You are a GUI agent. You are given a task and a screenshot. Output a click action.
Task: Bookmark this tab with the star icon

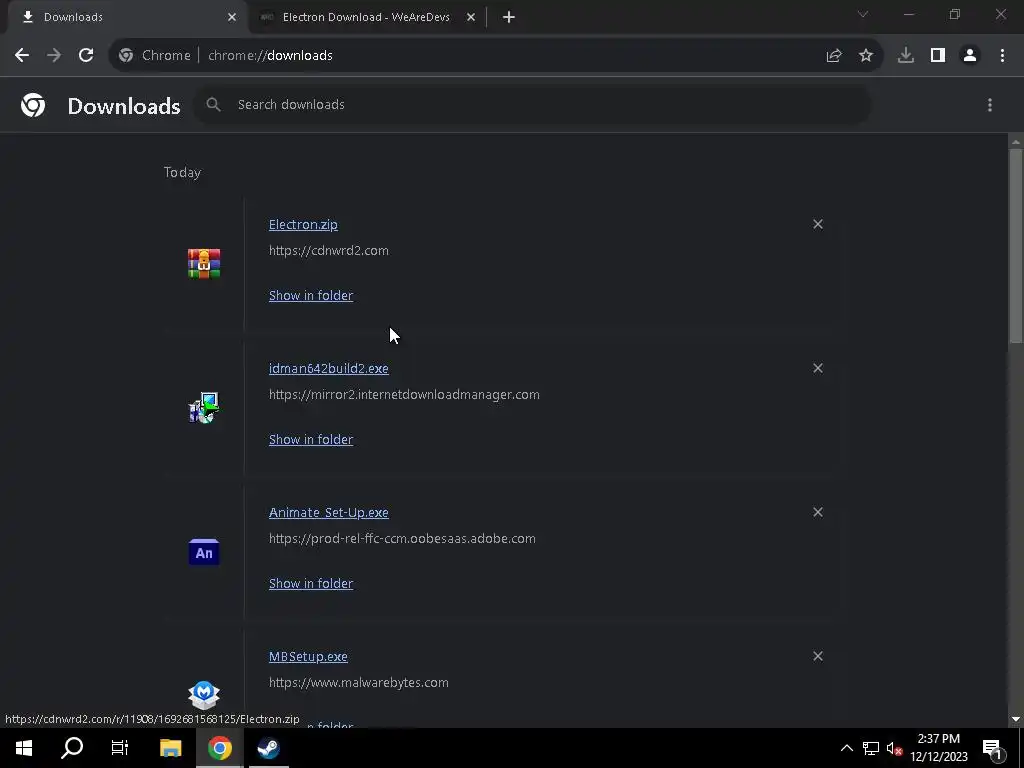[866, 56]
